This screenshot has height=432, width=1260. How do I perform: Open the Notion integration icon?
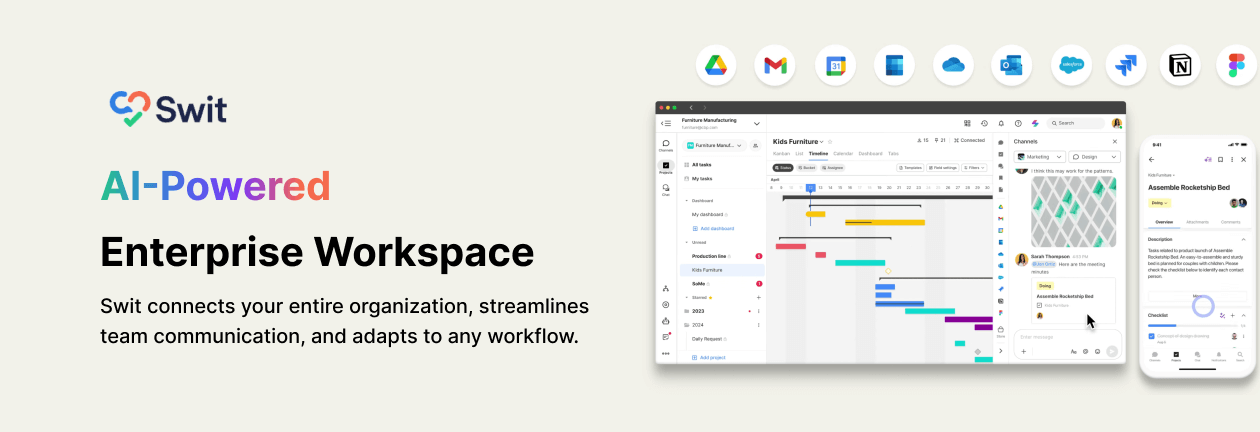point(1180,65)
